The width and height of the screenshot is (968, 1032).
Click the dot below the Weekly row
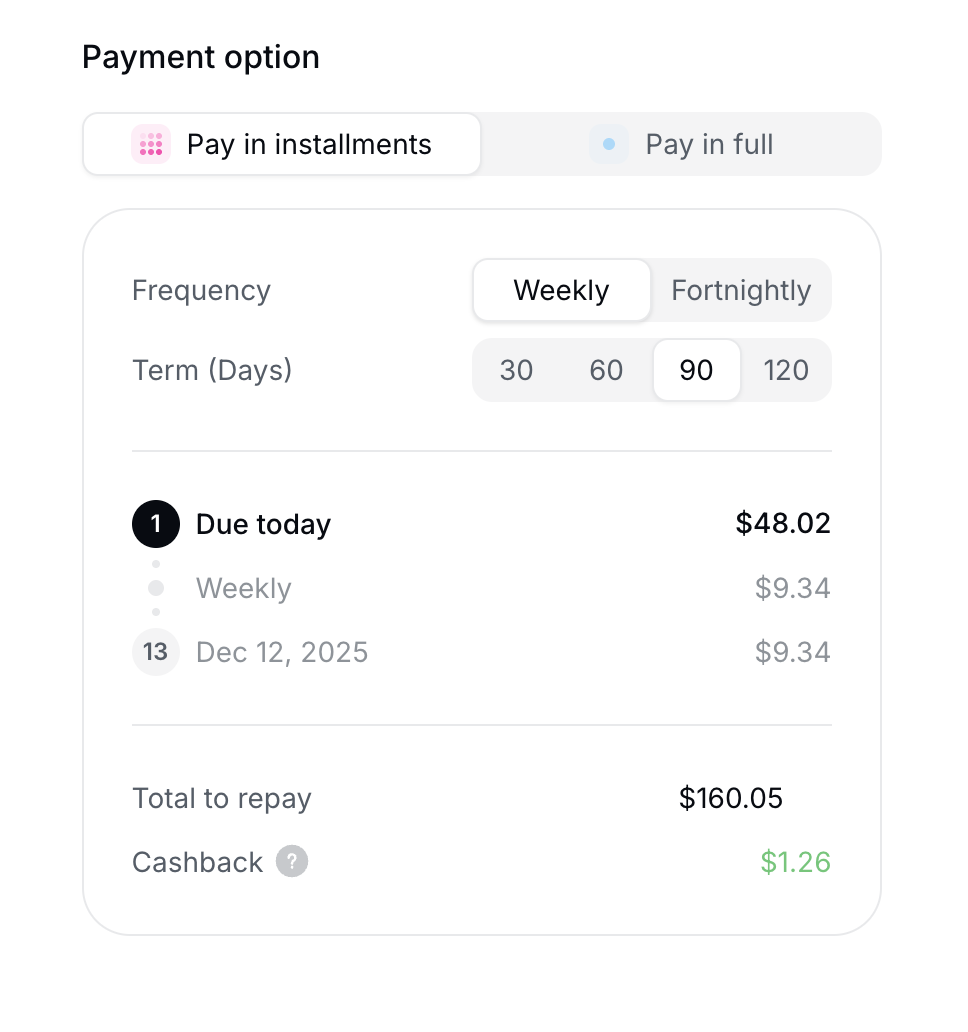click(156, 612)
